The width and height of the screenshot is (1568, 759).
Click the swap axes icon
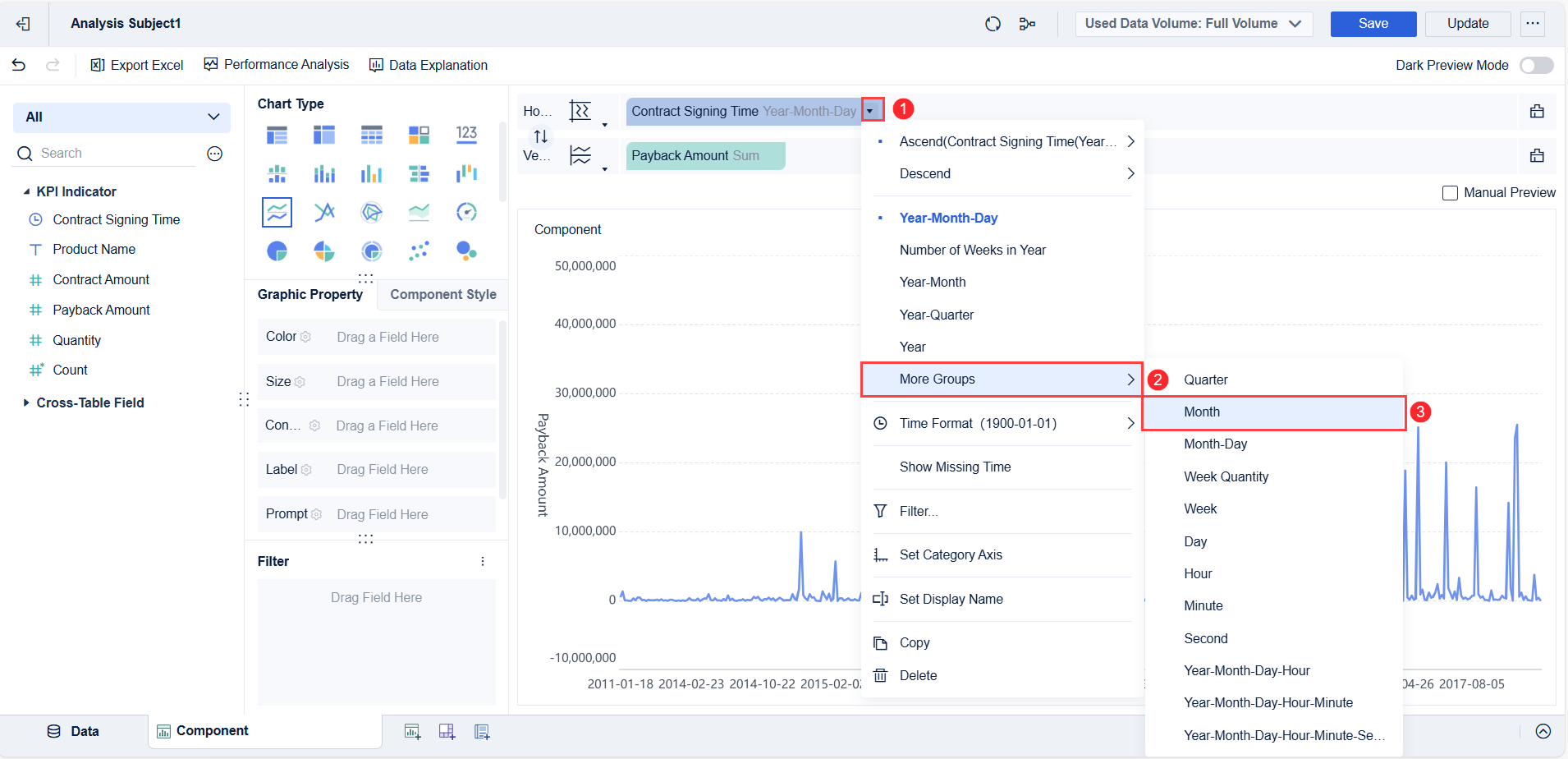pyautogui.click(x=540, y=136)
